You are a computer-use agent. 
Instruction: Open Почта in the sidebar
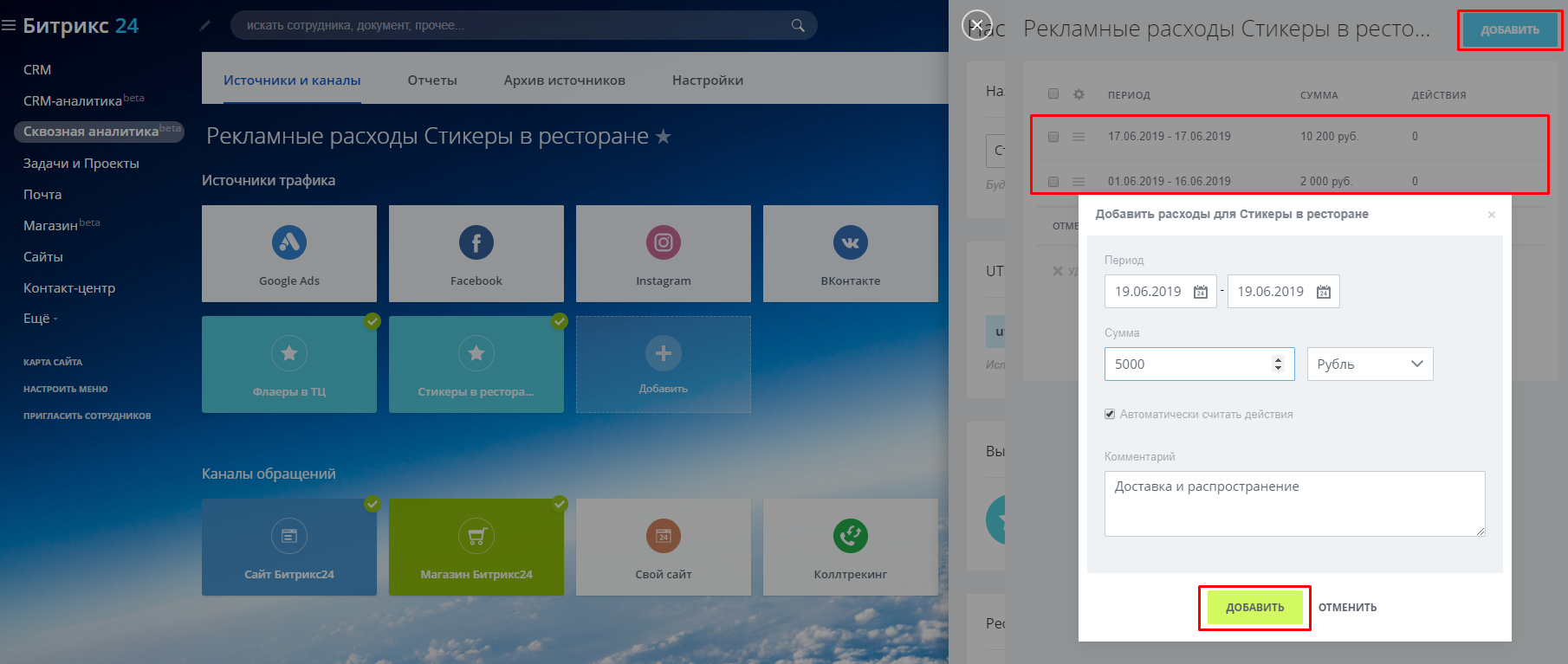[42, 195]
